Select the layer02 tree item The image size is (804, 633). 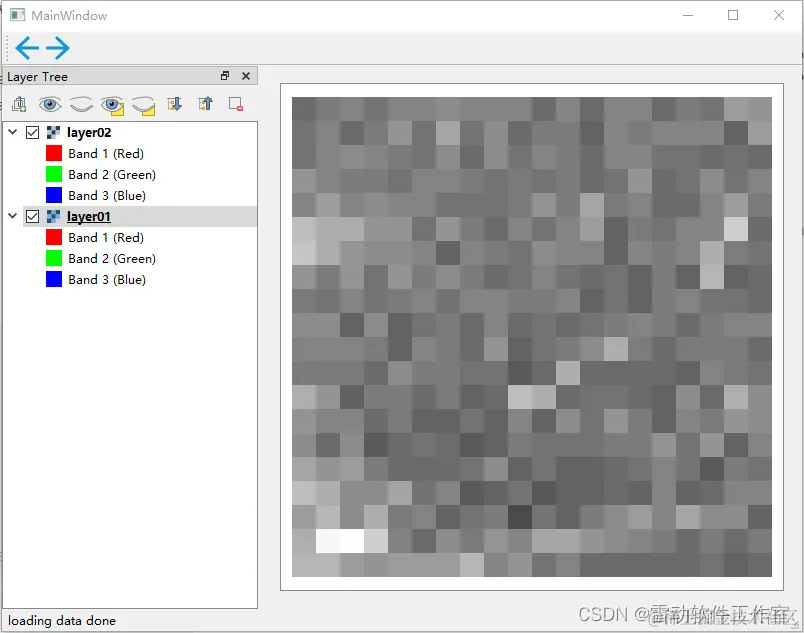(89, 133)
